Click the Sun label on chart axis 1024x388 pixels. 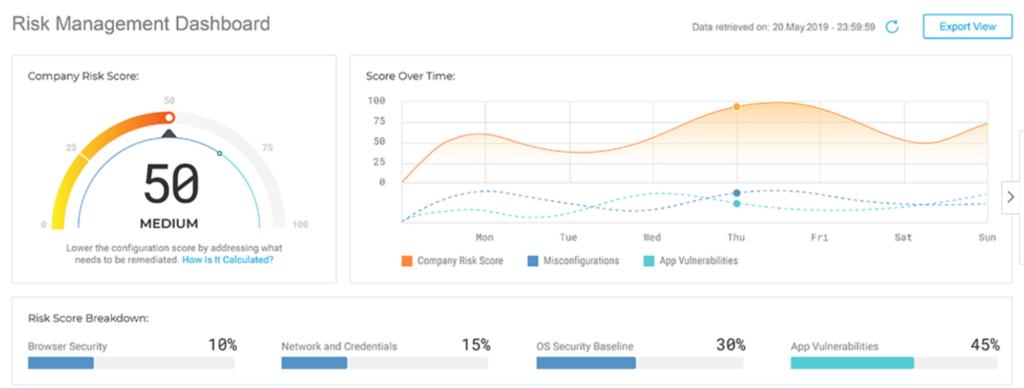tap(987, 238)
